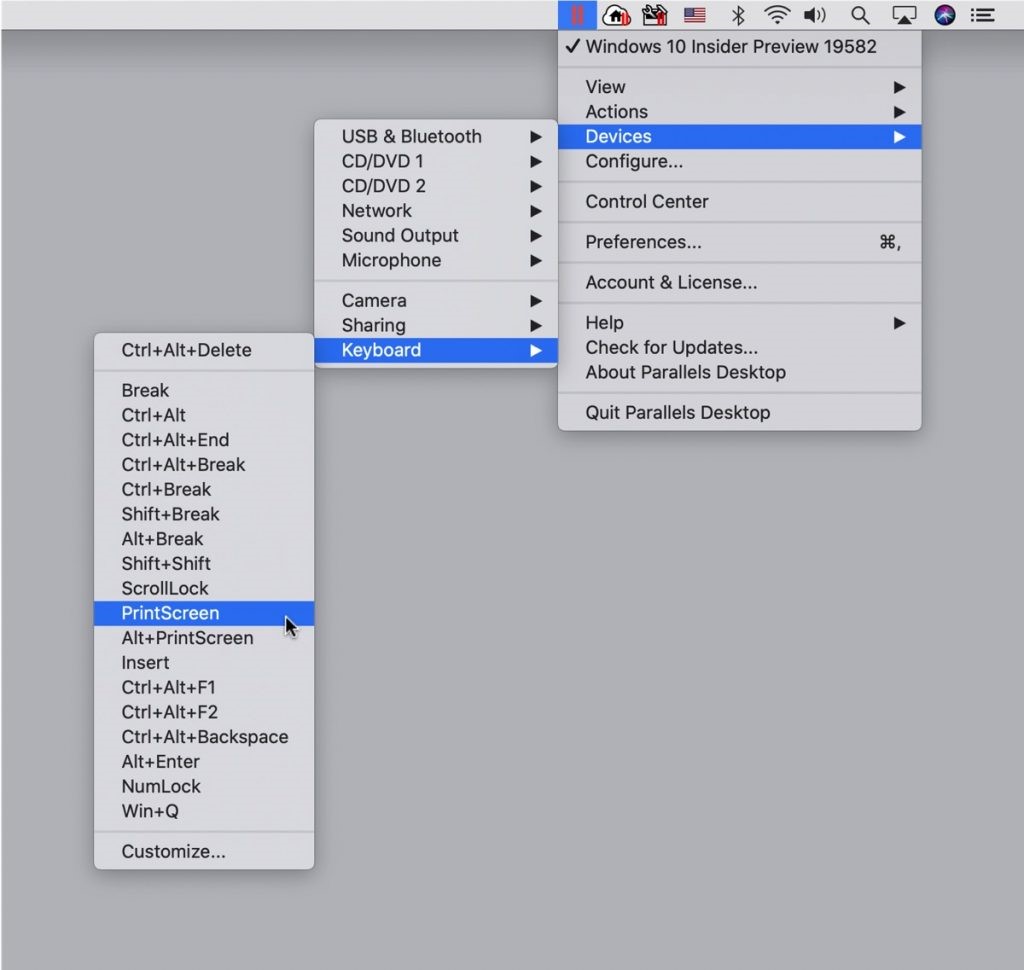
Task: Click the Parallels Desktop menu bar icon
Action: tap(577, 15)
